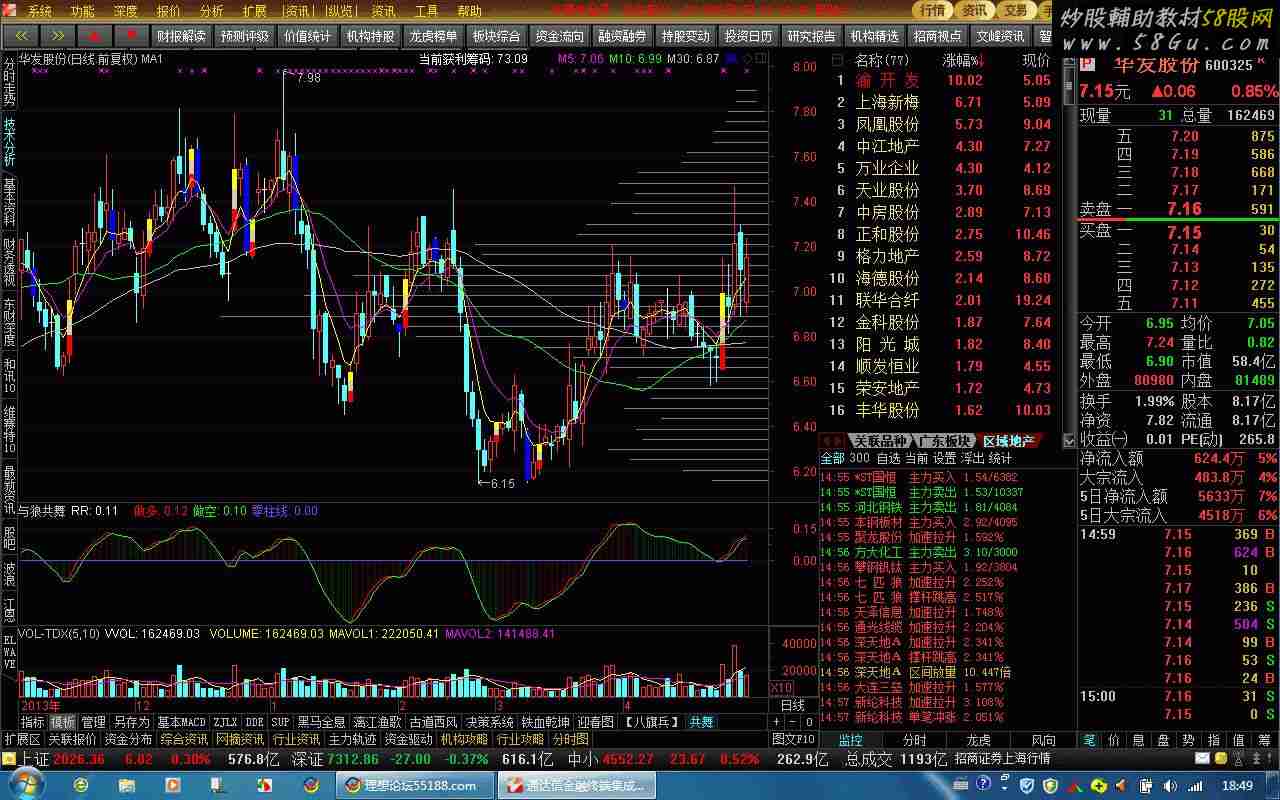Image resolution: width=1280 pixels, height=800 pixels.
Task: Click the red down-arrow toolbar icon
Action: click(x=130, y=36)
